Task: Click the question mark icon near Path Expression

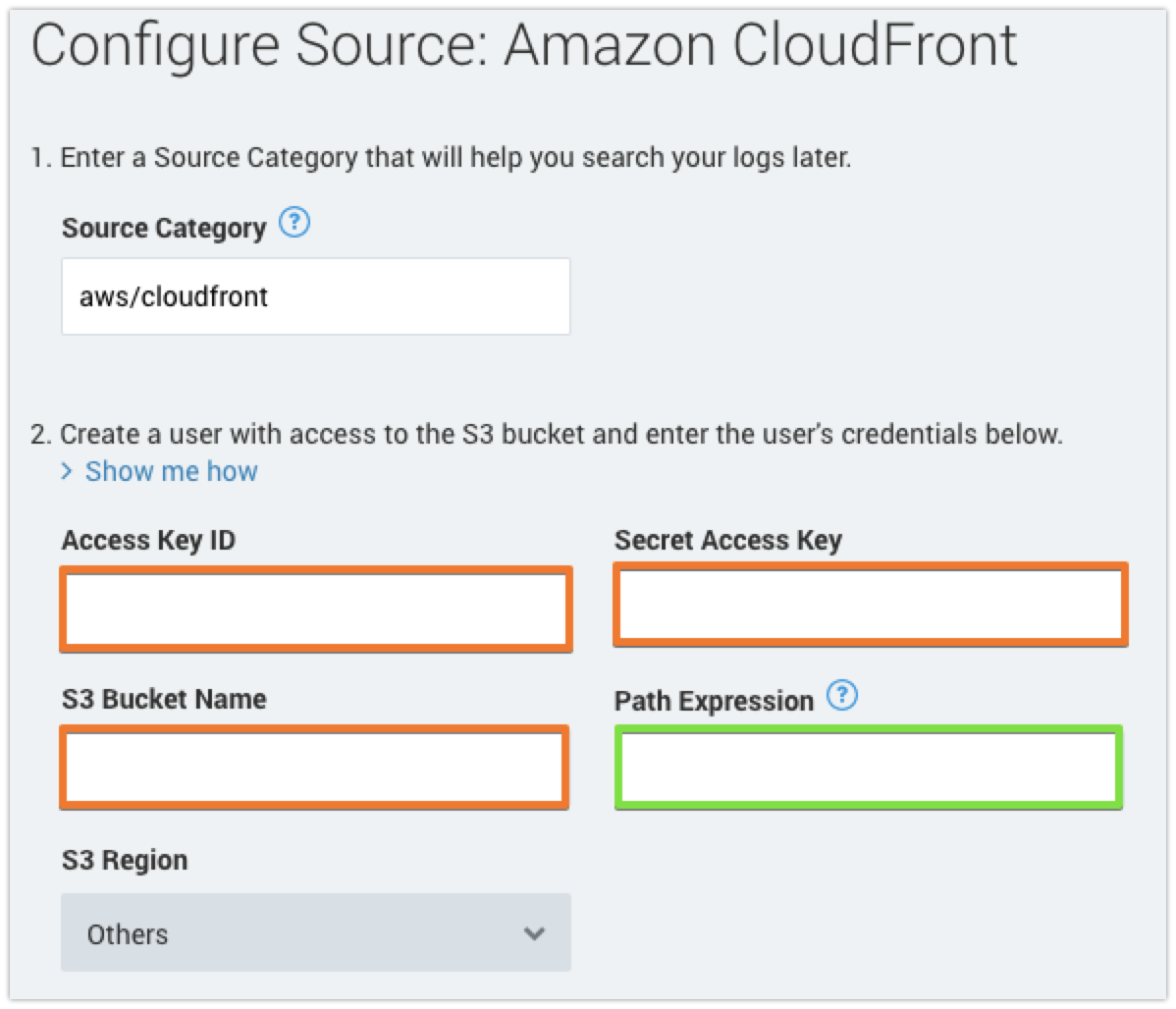Action: pos(842,696)
